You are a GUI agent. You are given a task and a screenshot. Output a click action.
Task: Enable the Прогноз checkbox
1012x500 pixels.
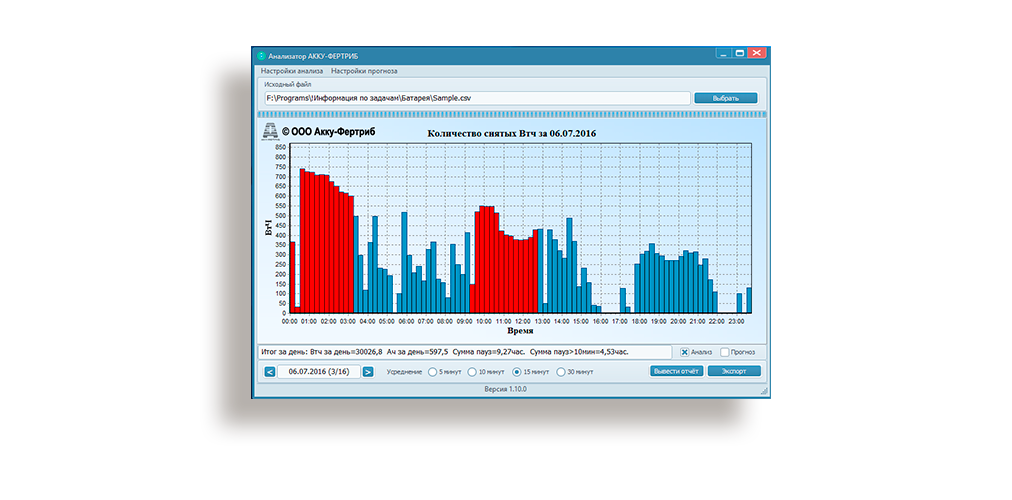tap(724, 352)
